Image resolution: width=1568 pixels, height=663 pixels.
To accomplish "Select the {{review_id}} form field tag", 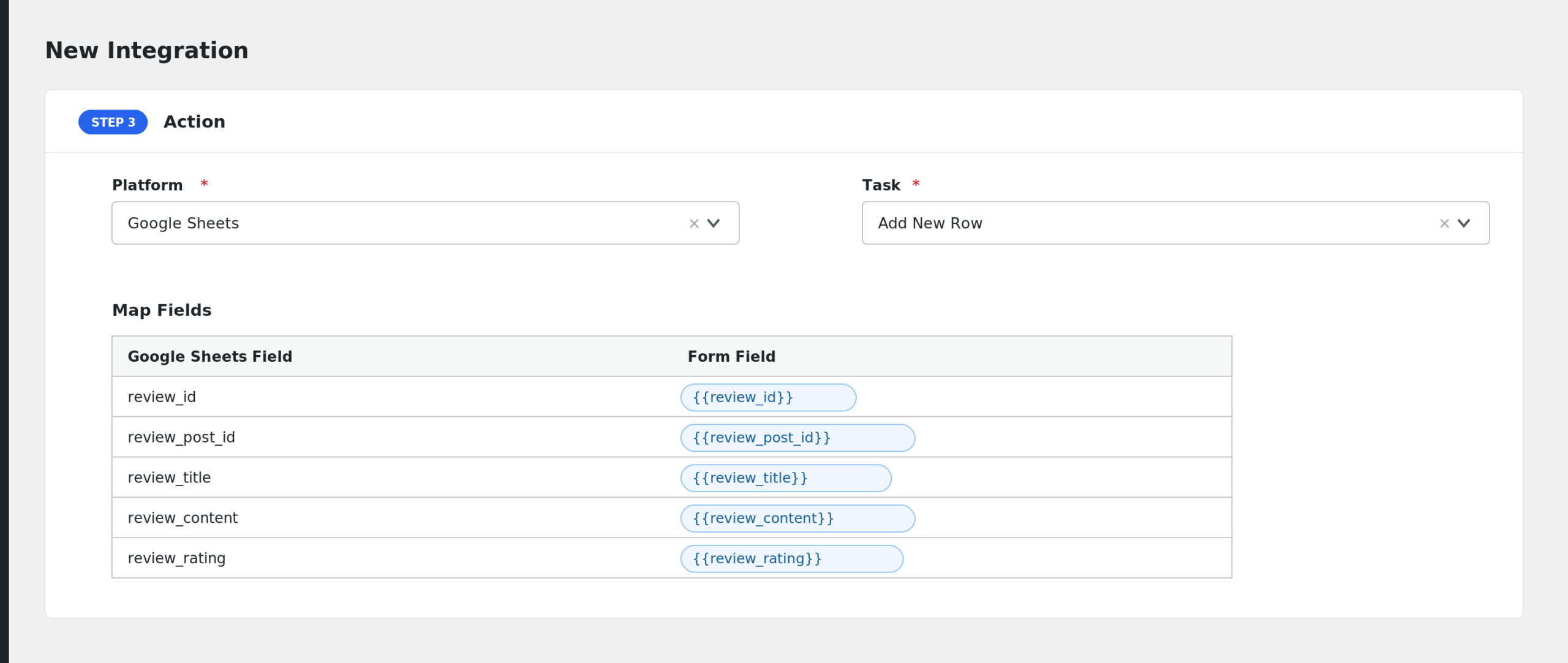I will tap(768, 397).
